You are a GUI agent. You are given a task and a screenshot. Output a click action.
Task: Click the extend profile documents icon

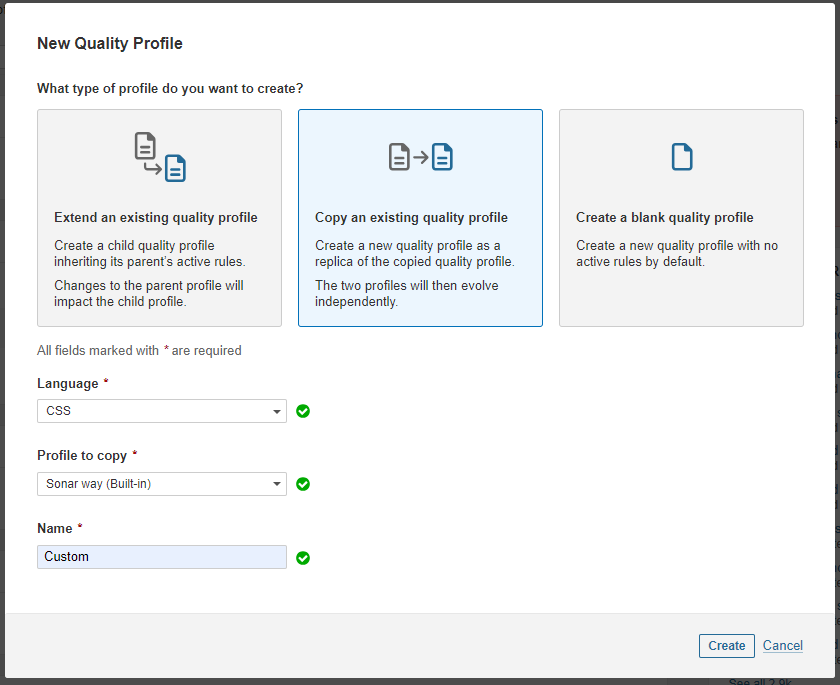pos(160,157)
